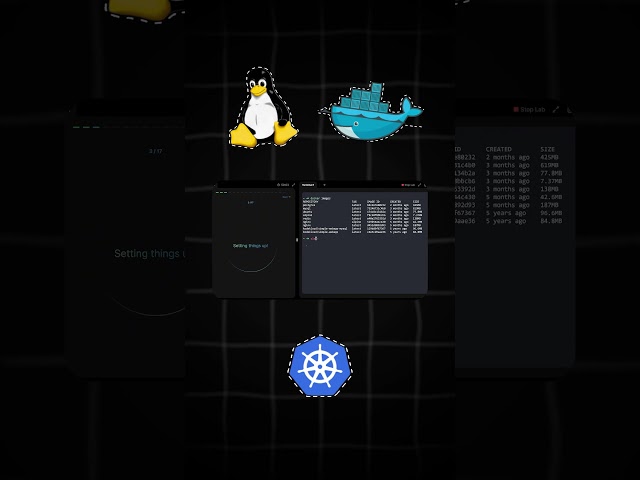Click expand arrows icon beside background Stop Lab

(556, 109)
